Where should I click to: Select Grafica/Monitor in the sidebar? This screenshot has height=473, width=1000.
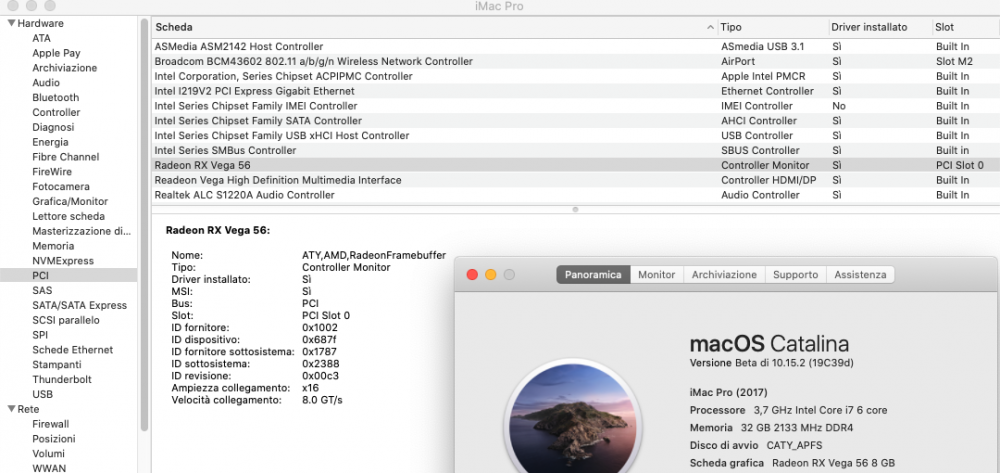(70, 201)
